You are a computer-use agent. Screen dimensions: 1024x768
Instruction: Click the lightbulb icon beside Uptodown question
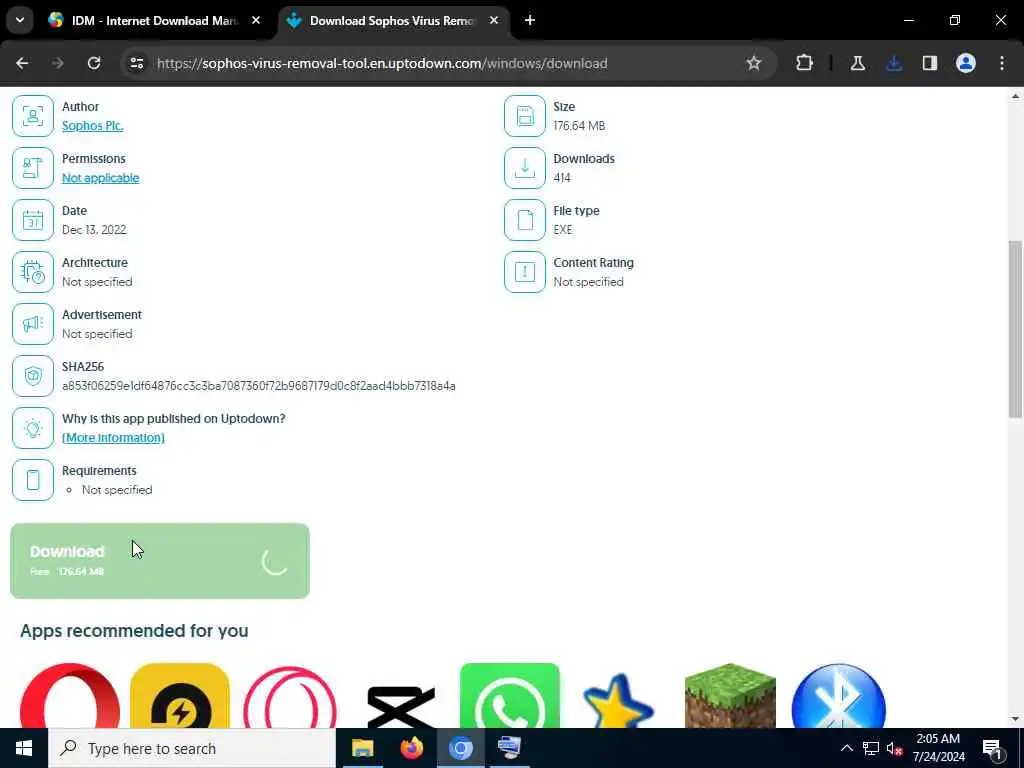(x=33, y=428)
